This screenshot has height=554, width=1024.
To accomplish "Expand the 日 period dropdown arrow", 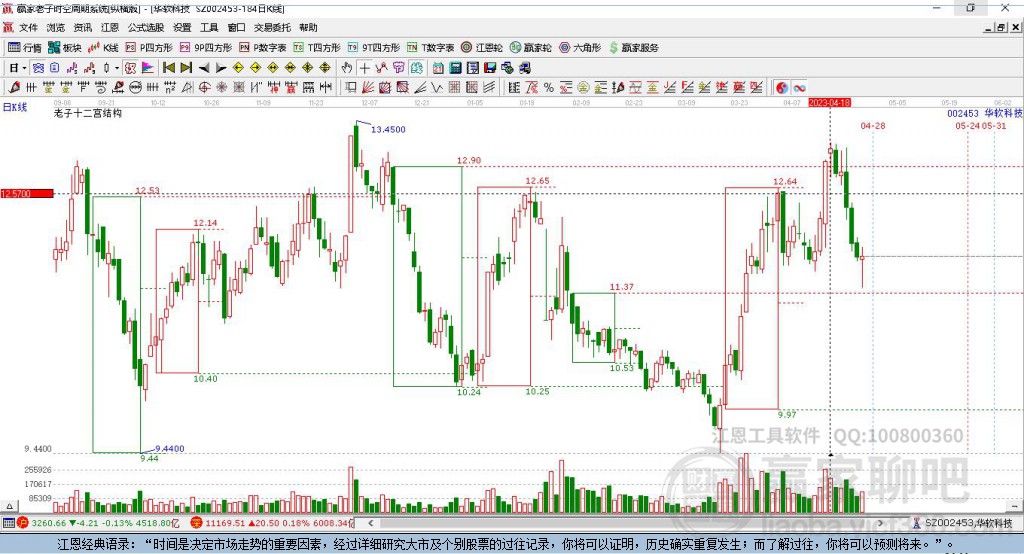I will (x=24, y=68).
